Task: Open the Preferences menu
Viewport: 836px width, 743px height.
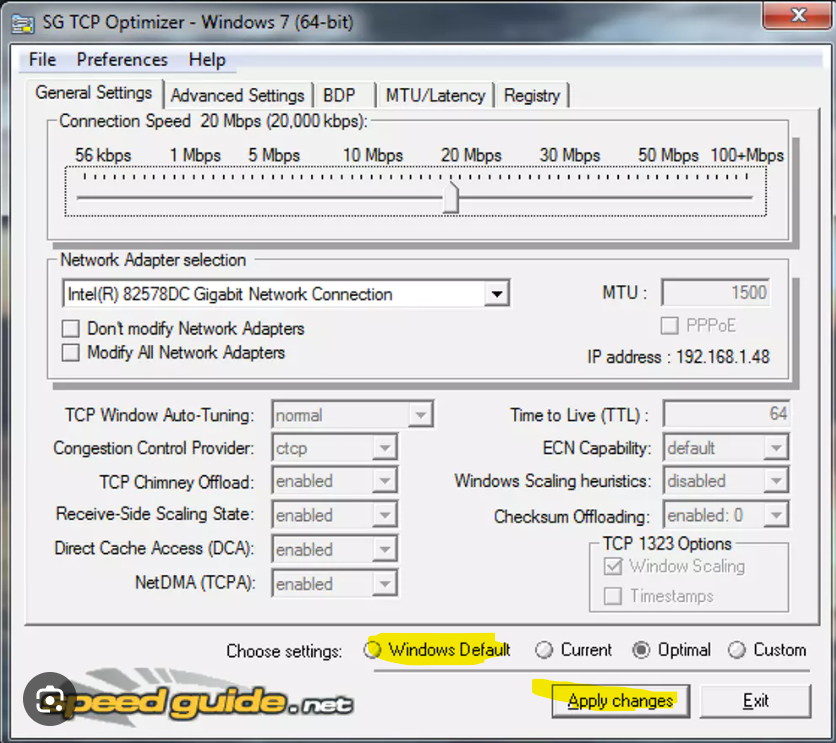Action: (x=122, y=60)
